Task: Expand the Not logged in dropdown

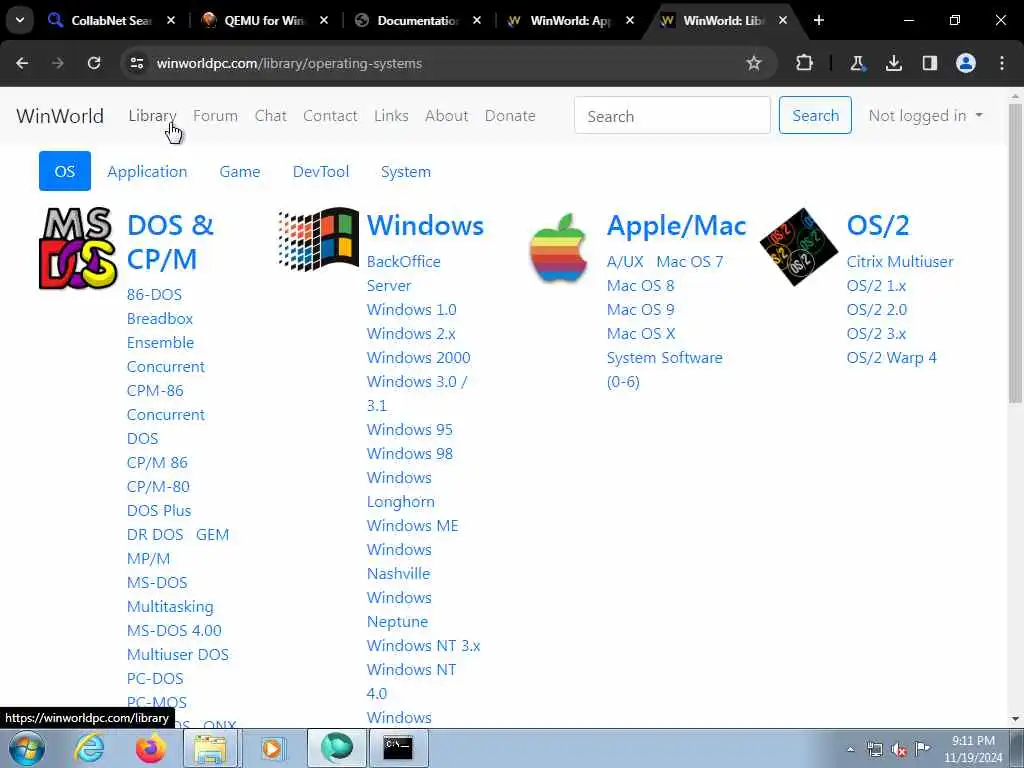Action: click(925, 116)
